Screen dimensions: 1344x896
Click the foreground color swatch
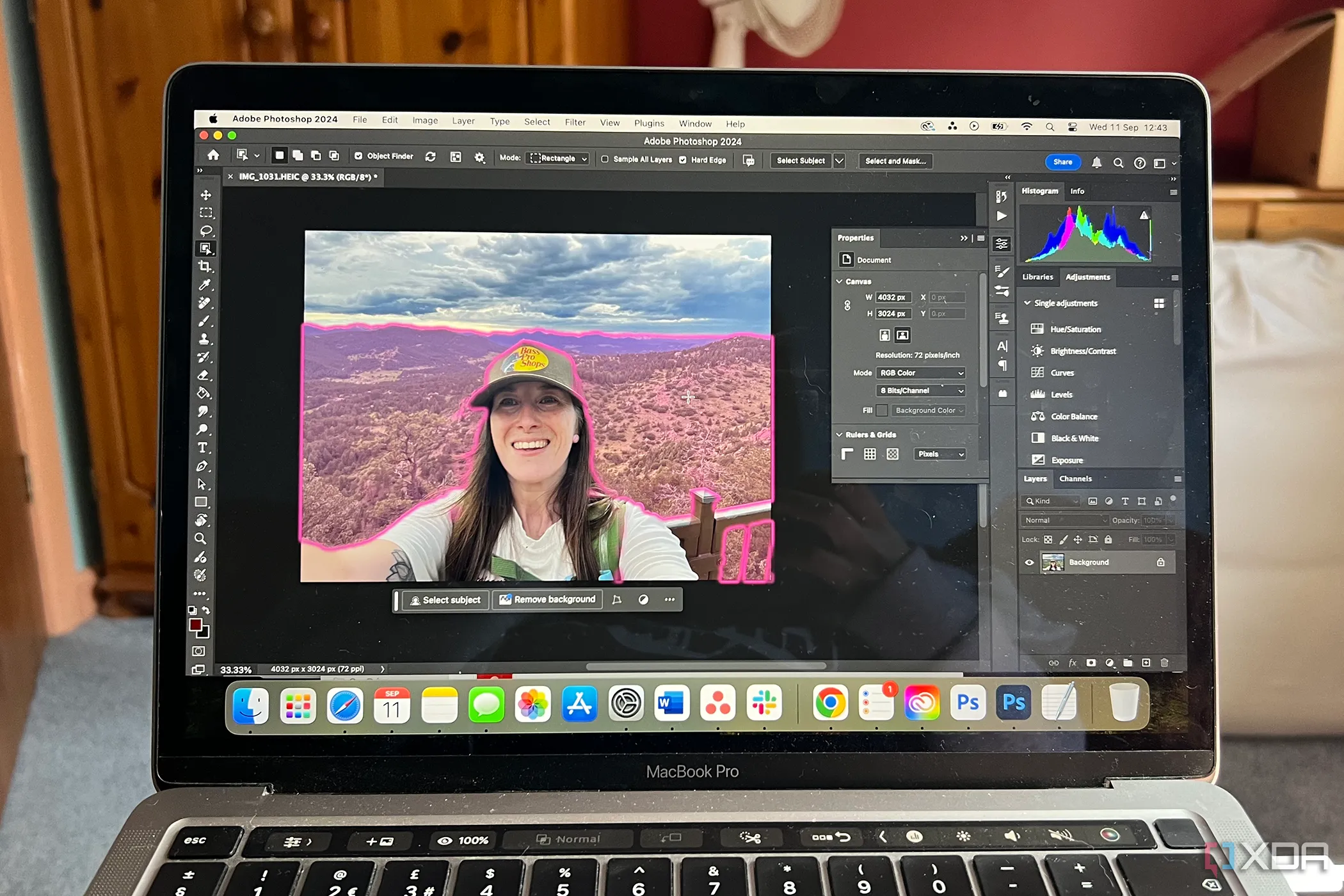point(196,625)
